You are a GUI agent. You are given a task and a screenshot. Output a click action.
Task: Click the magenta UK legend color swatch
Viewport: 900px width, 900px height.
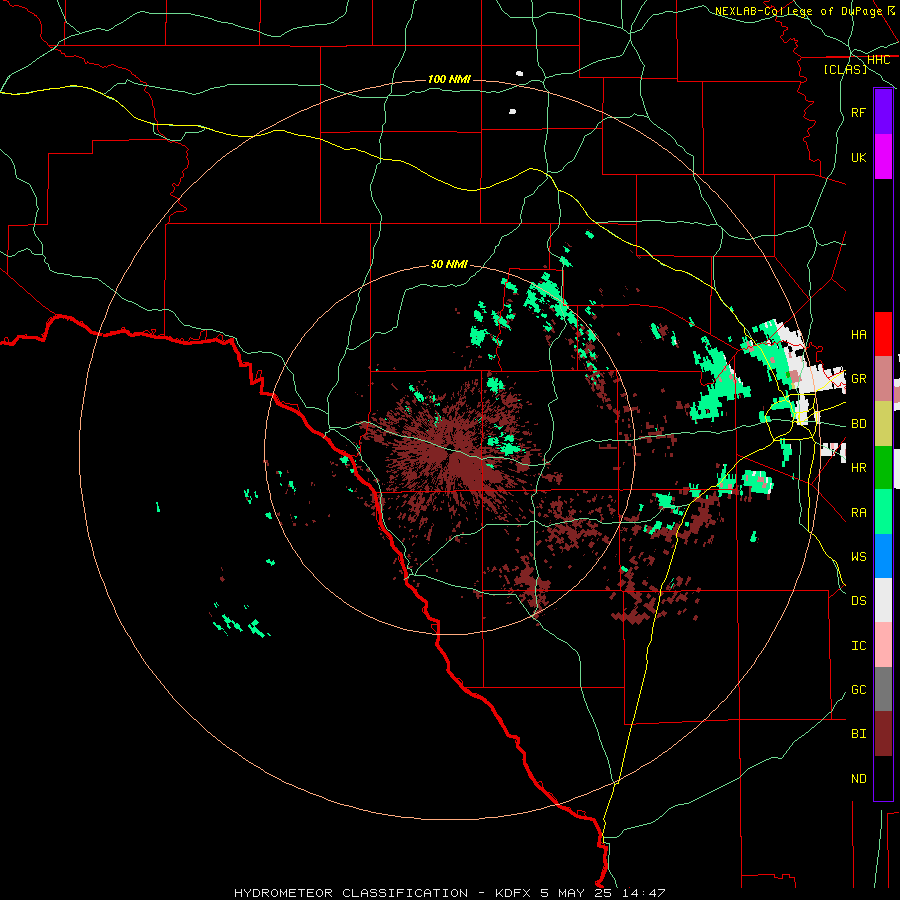[883, 157]
